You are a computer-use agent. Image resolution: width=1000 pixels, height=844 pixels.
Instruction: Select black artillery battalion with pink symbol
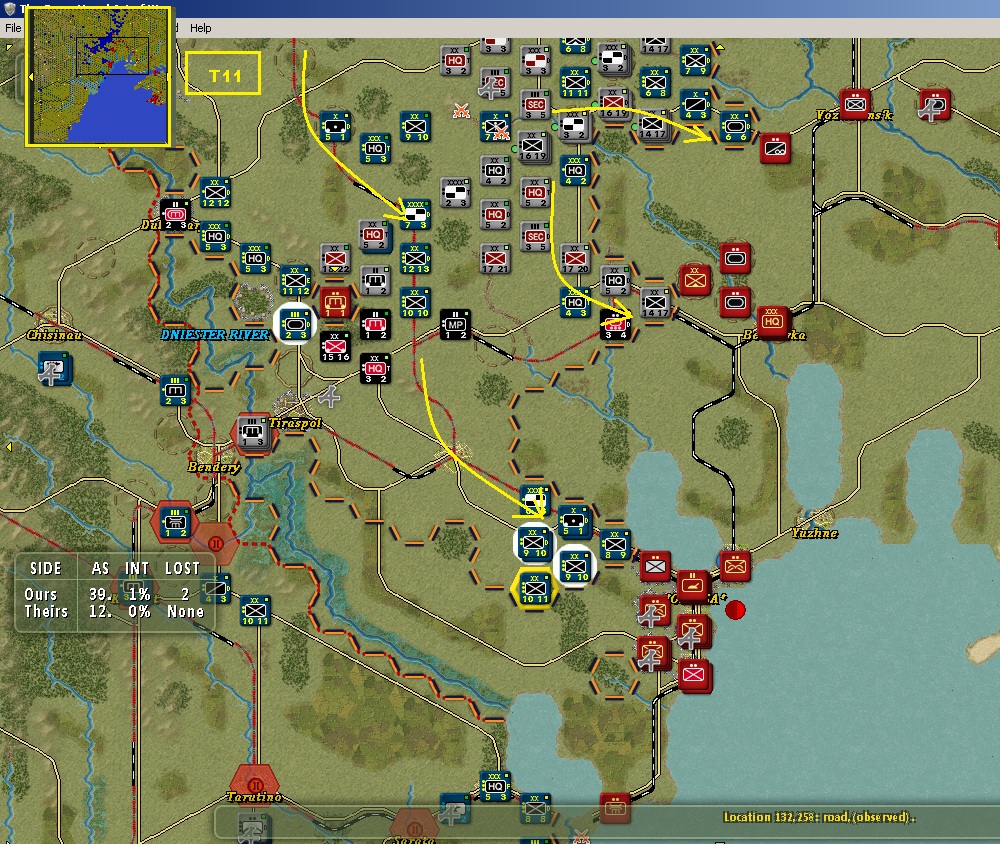click(x=375, y=324)
